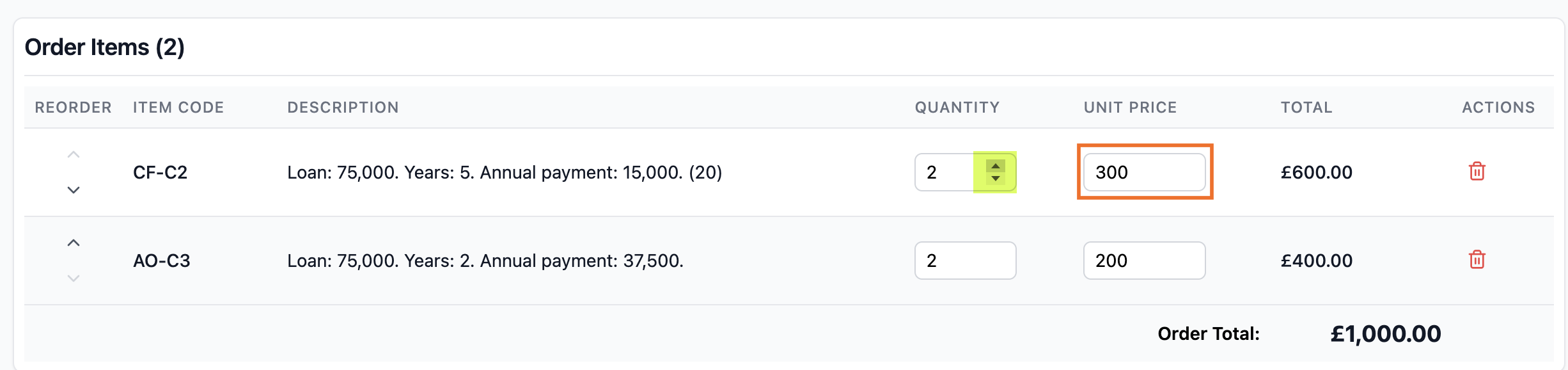The width and height of the screenshot is (1568, 370).
Task: Move the AO-C3 row up
Action: coord(74,243)
